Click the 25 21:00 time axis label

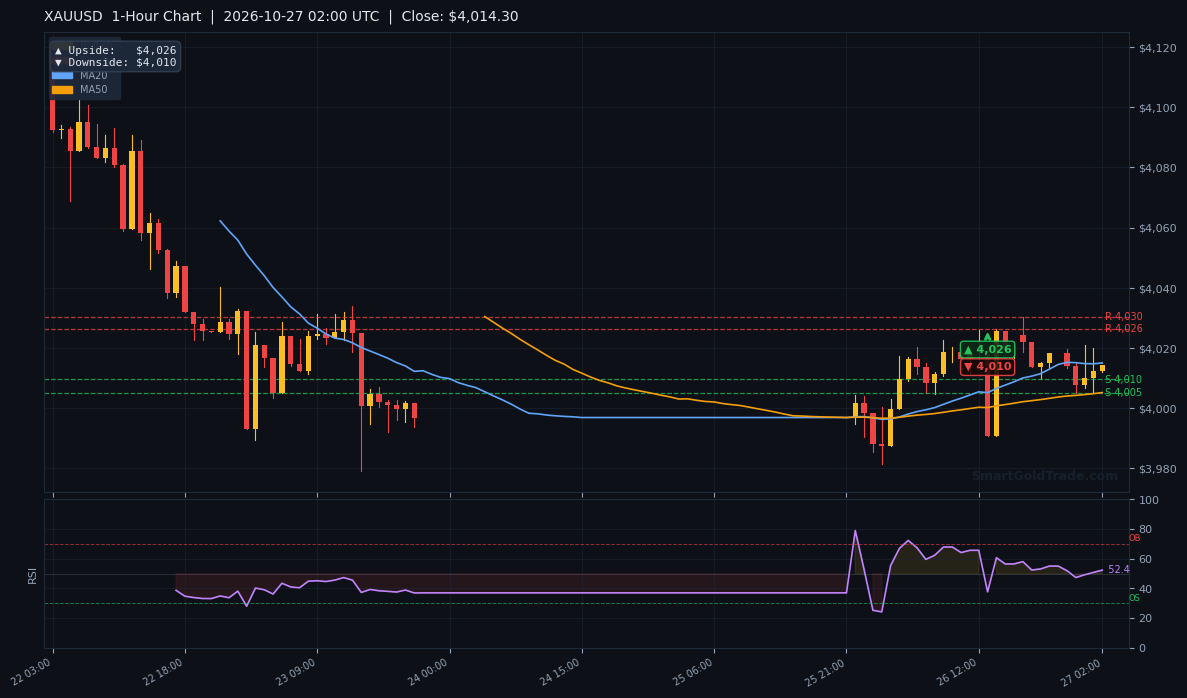825,672
